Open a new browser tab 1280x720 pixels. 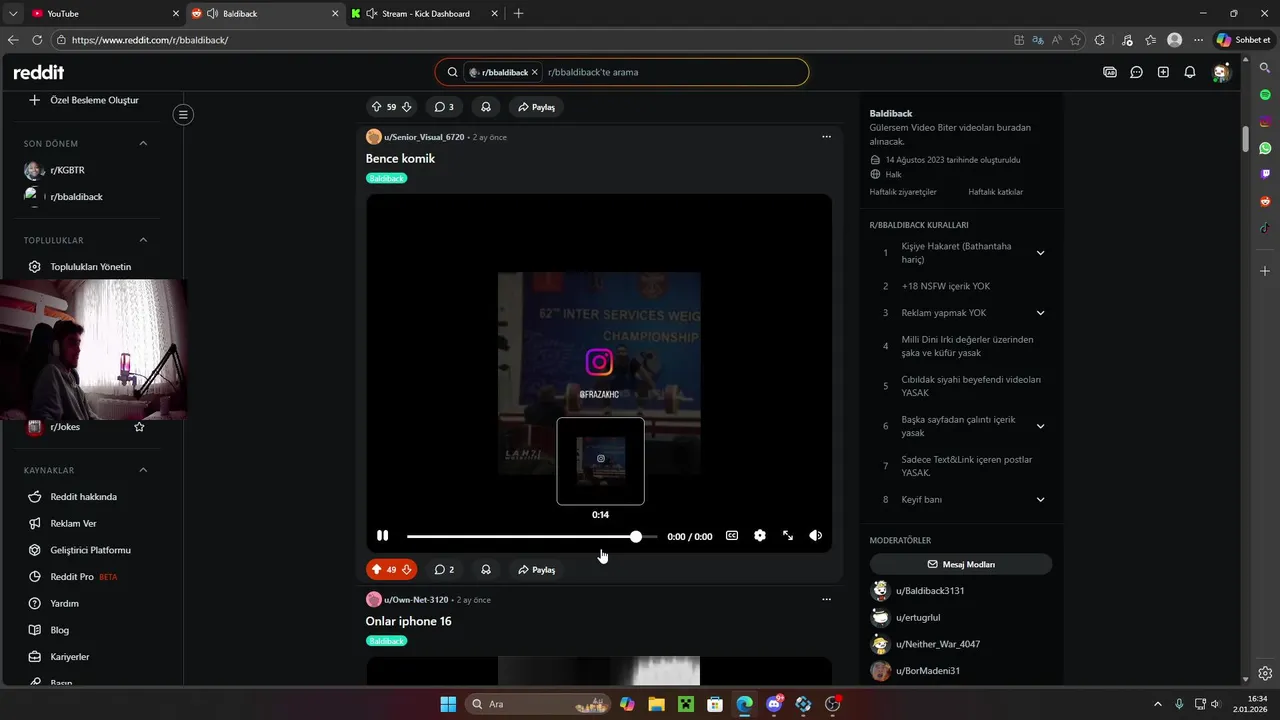(x=518, y=14)
